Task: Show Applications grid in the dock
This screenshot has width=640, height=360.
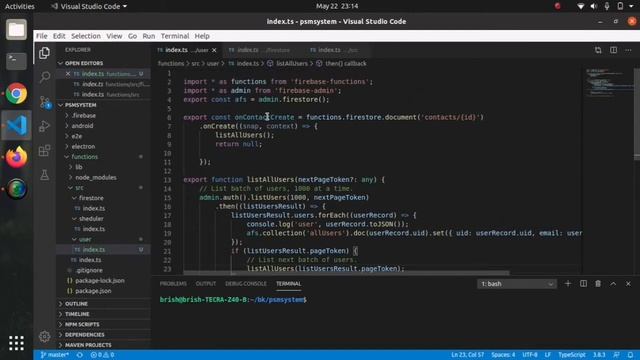Action: click(x=16, y=343)
